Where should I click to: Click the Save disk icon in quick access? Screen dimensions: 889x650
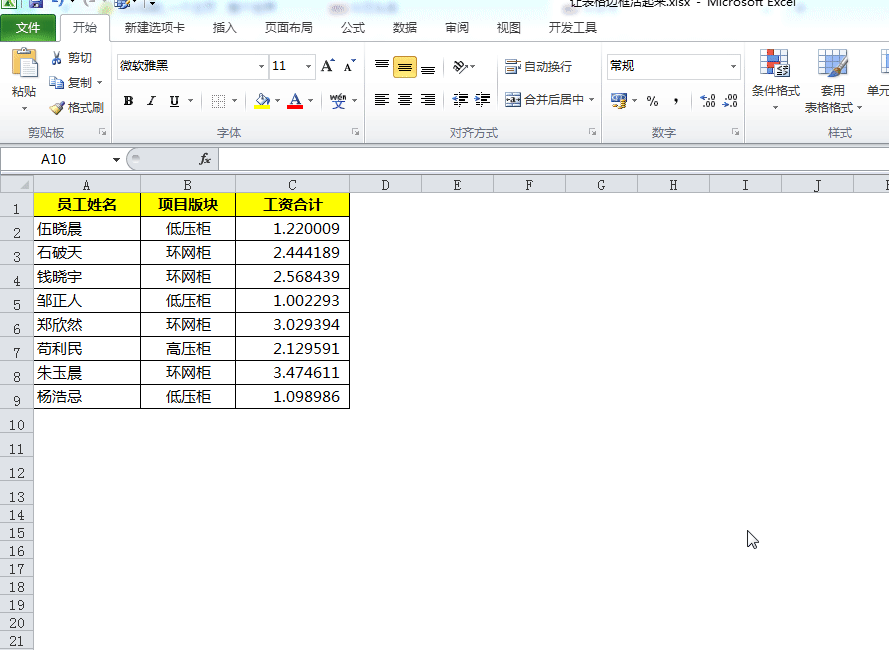[x=35, y=4]
